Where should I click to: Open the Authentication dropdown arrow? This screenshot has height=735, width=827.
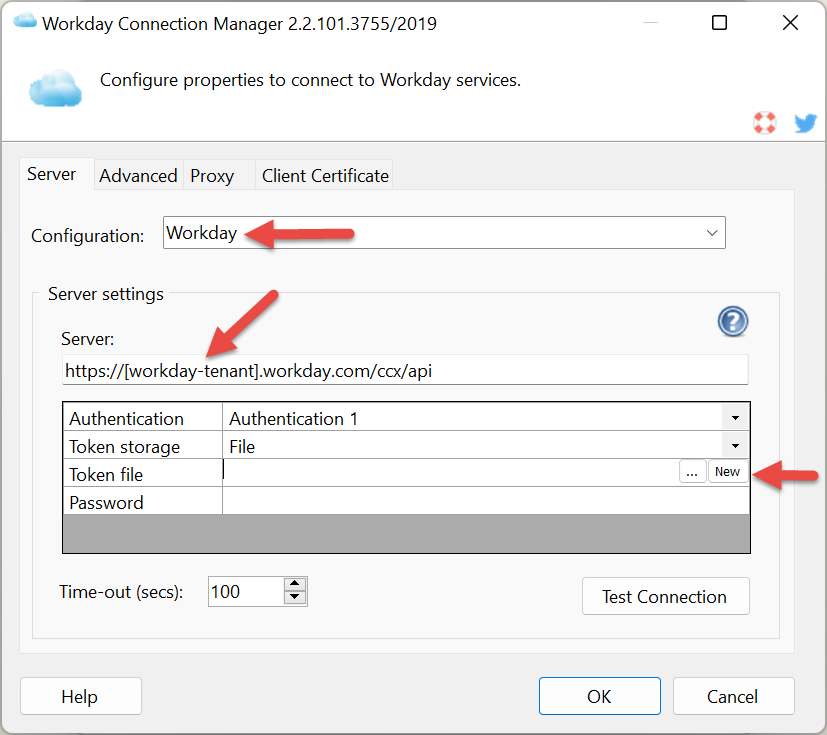tap(735, 418)
